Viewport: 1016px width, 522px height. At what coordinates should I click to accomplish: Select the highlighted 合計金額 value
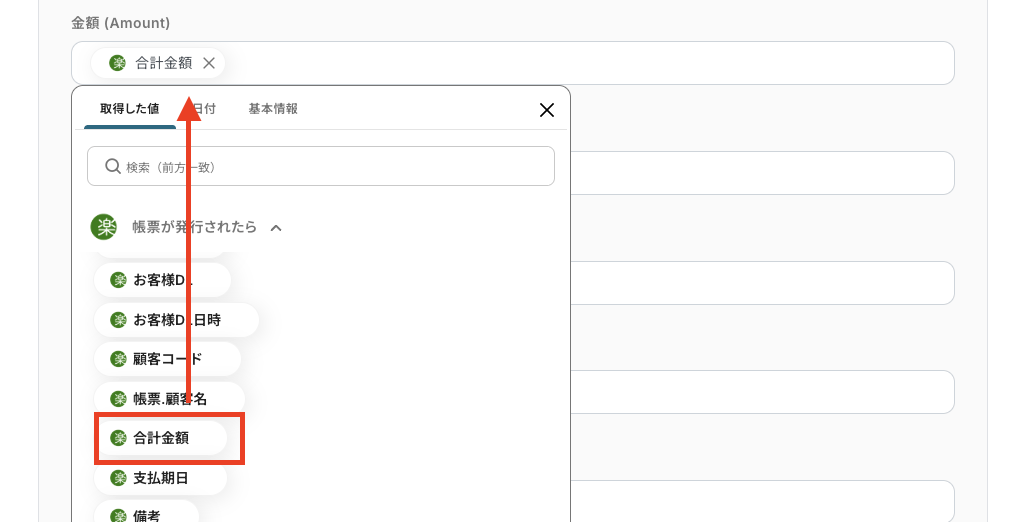(161, 438)
